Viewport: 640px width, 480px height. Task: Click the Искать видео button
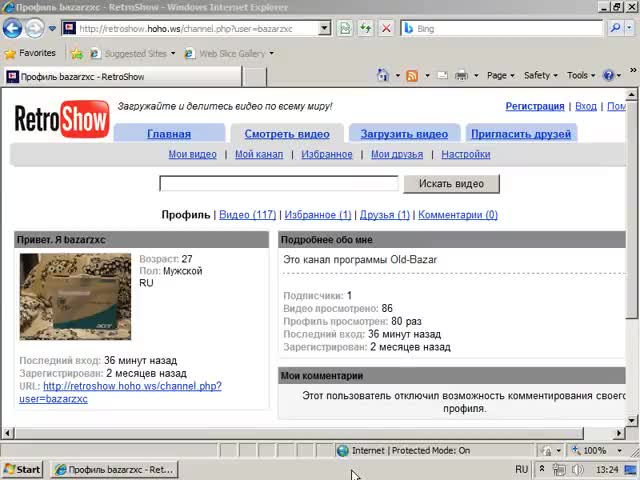coord(451,183)
